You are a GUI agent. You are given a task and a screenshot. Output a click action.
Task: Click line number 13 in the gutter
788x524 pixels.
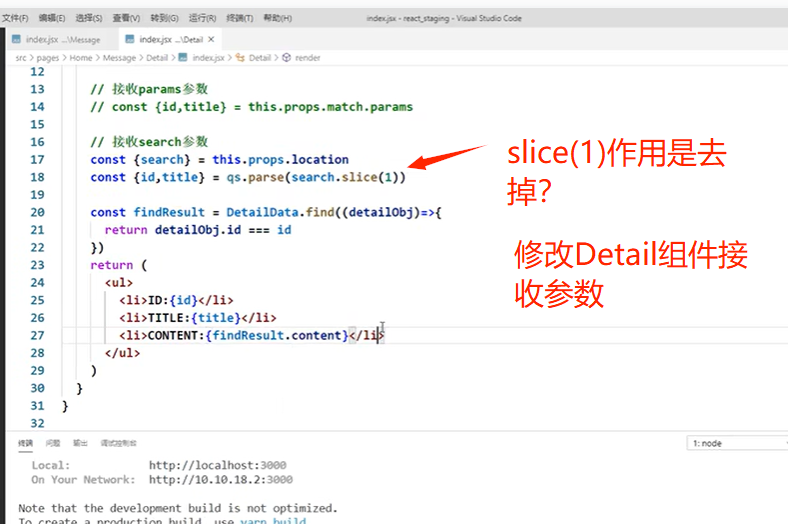(37, 89)
